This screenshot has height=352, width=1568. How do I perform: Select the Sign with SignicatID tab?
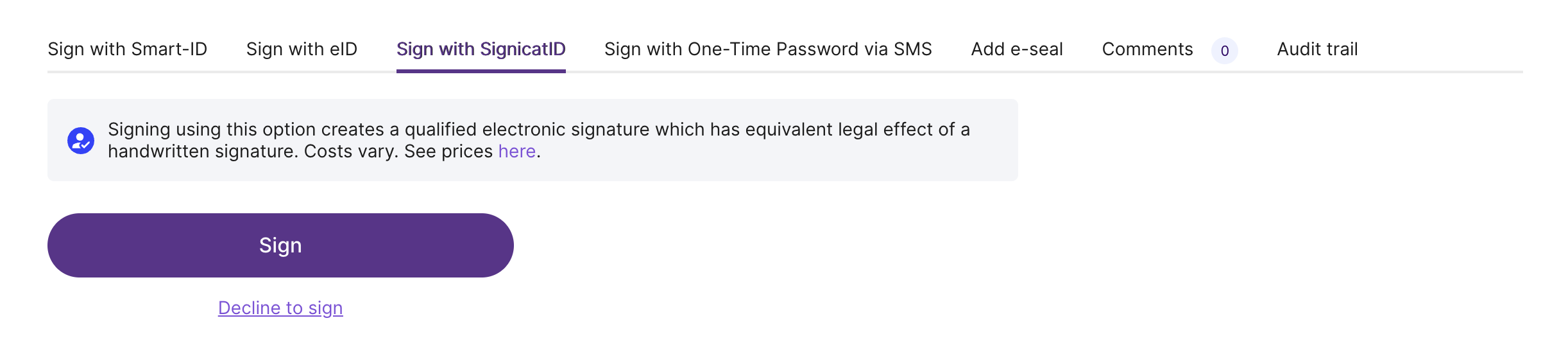coord(481,49)
